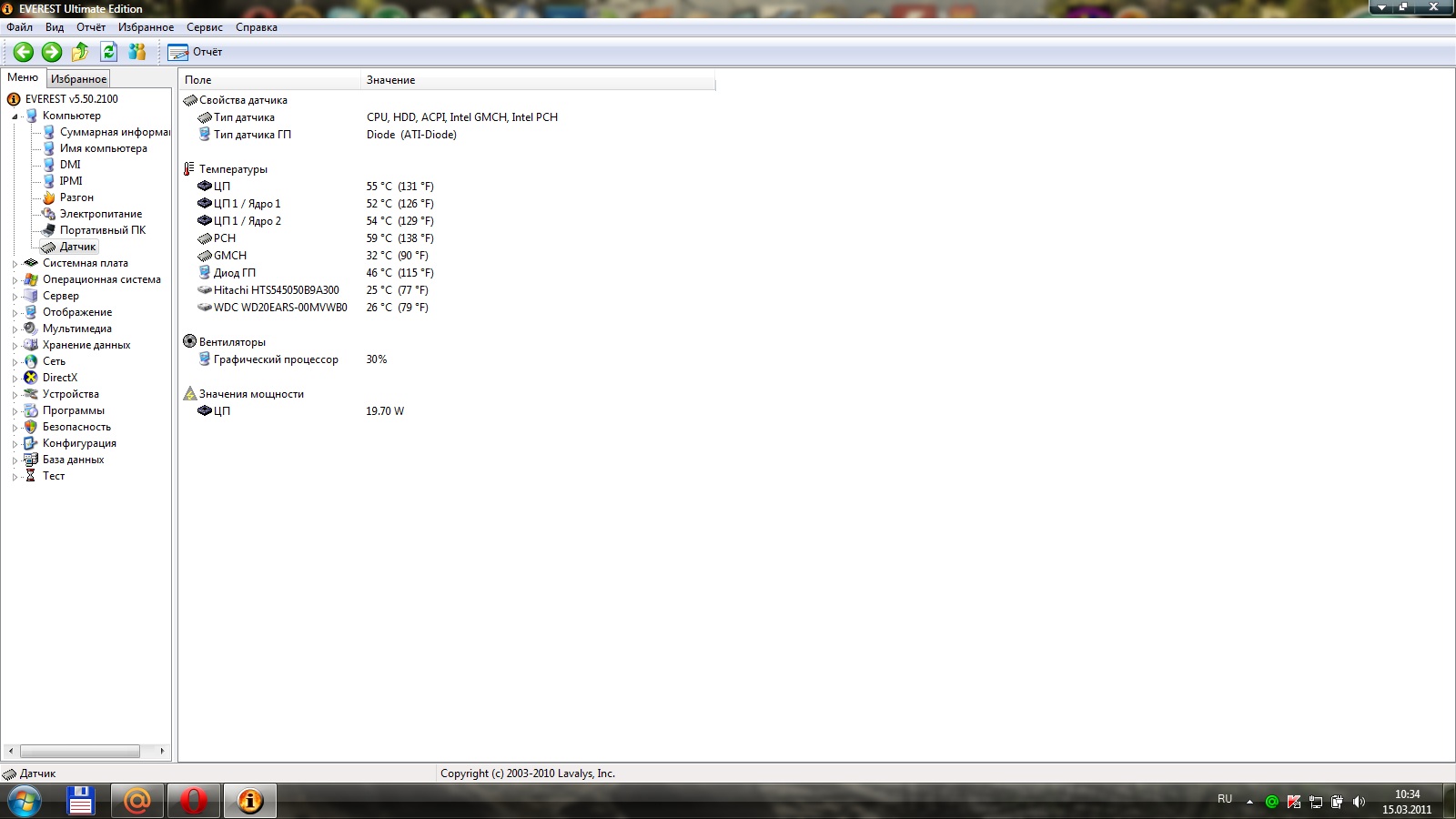
Task: Click the Температуры thermometer icon
Action: (189, 169)
